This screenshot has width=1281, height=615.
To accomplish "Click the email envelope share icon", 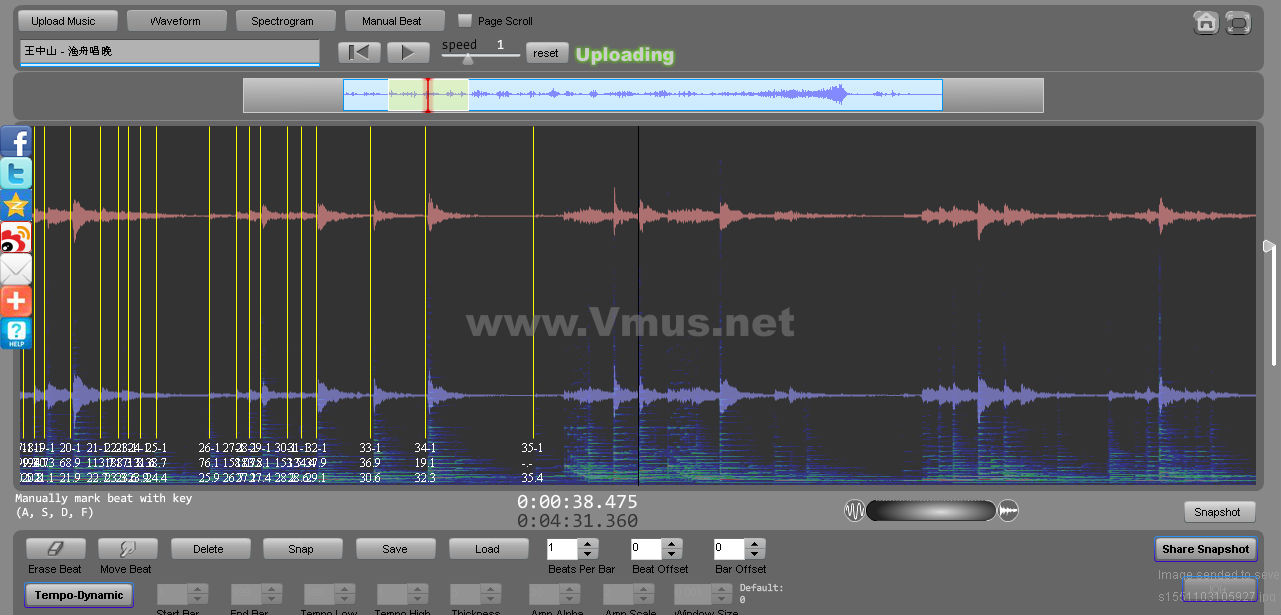I will click(x=16, y=270).
